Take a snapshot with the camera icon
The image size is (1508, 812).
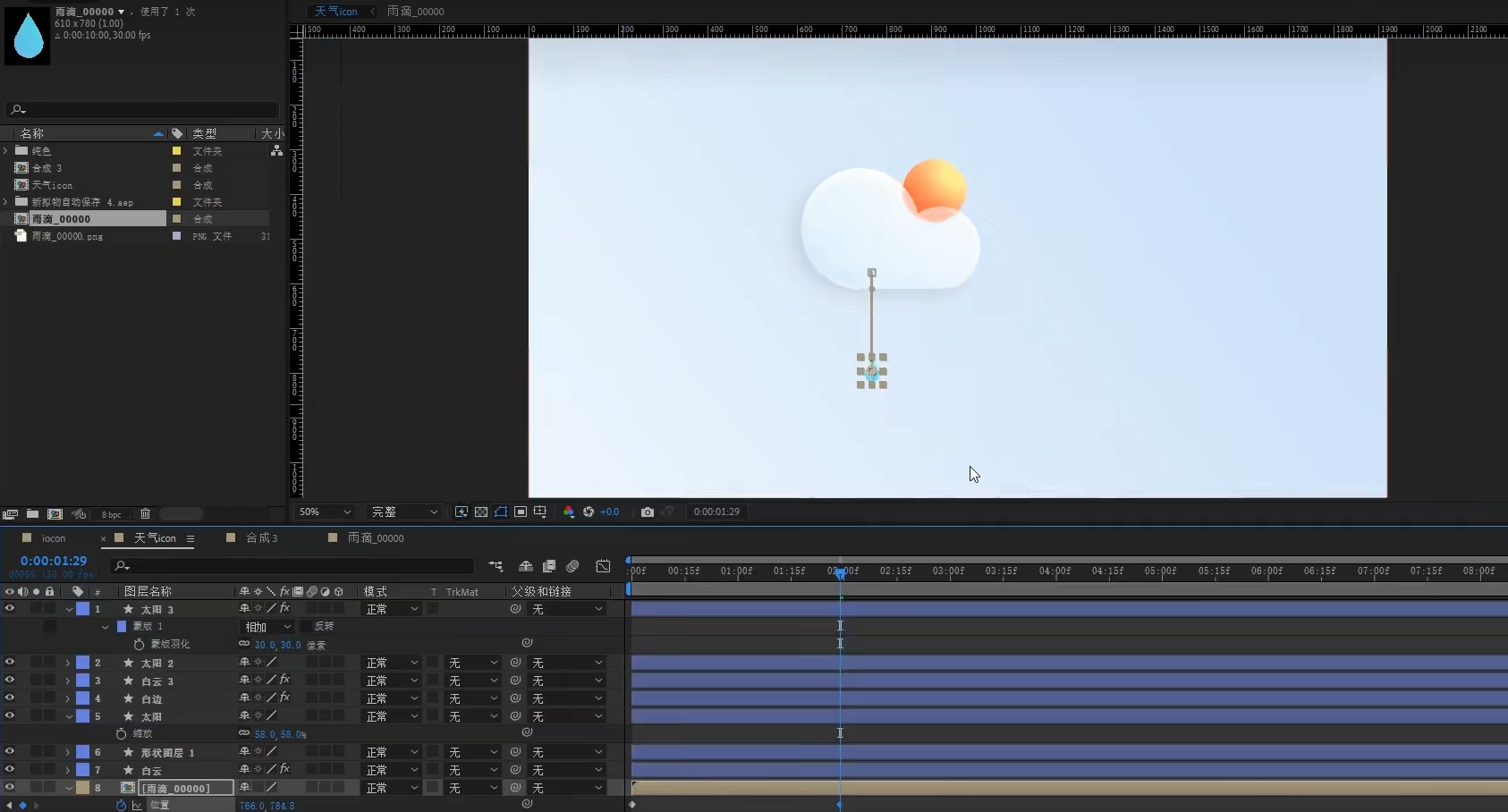pyautogui.click(x=648, y=512)
